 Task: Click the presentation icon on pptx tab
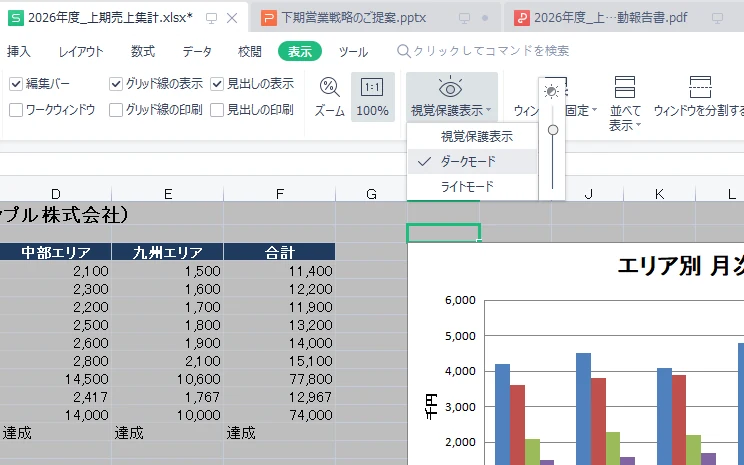point(269,18)
